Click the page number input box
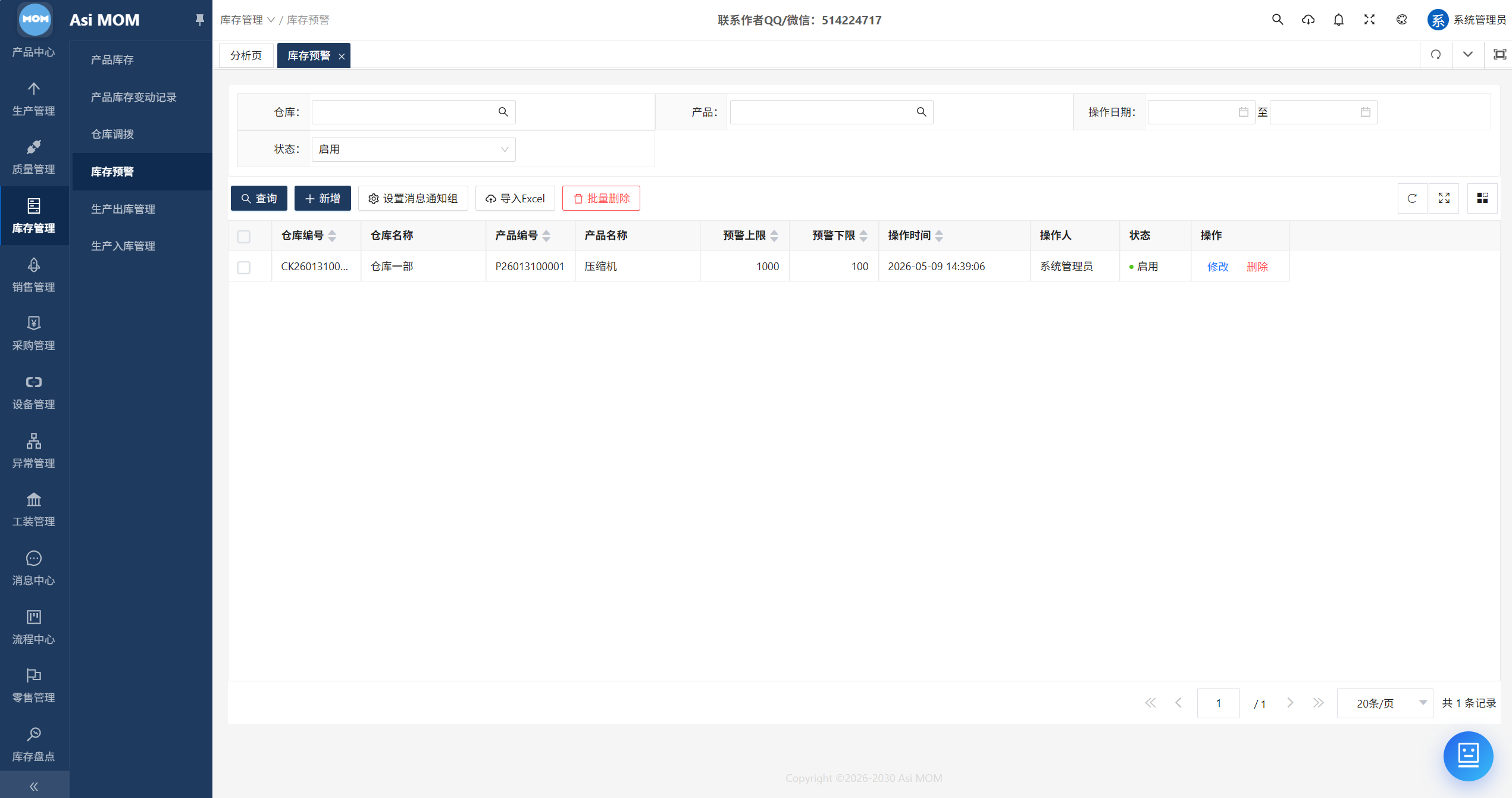Image resolution: width=1512 pixels, height=798 pixels. point(1218,703)
